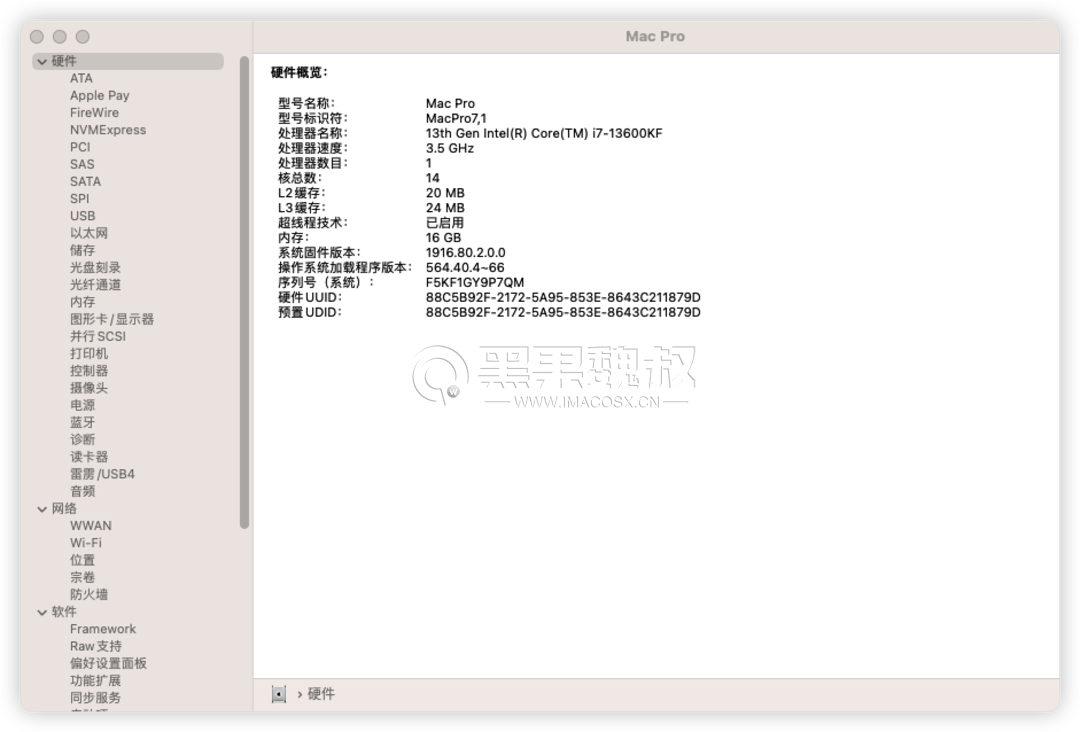Open the Apple Pay entry
1080x732 pixels.
(100, 96)
